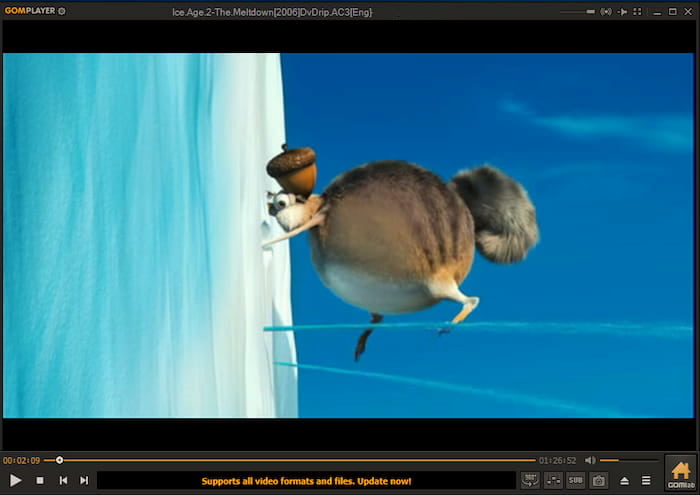Open the GOM Player settings gear icon
Image resolution: width=700 pixels, height=495 pixels.
point(62,11)
